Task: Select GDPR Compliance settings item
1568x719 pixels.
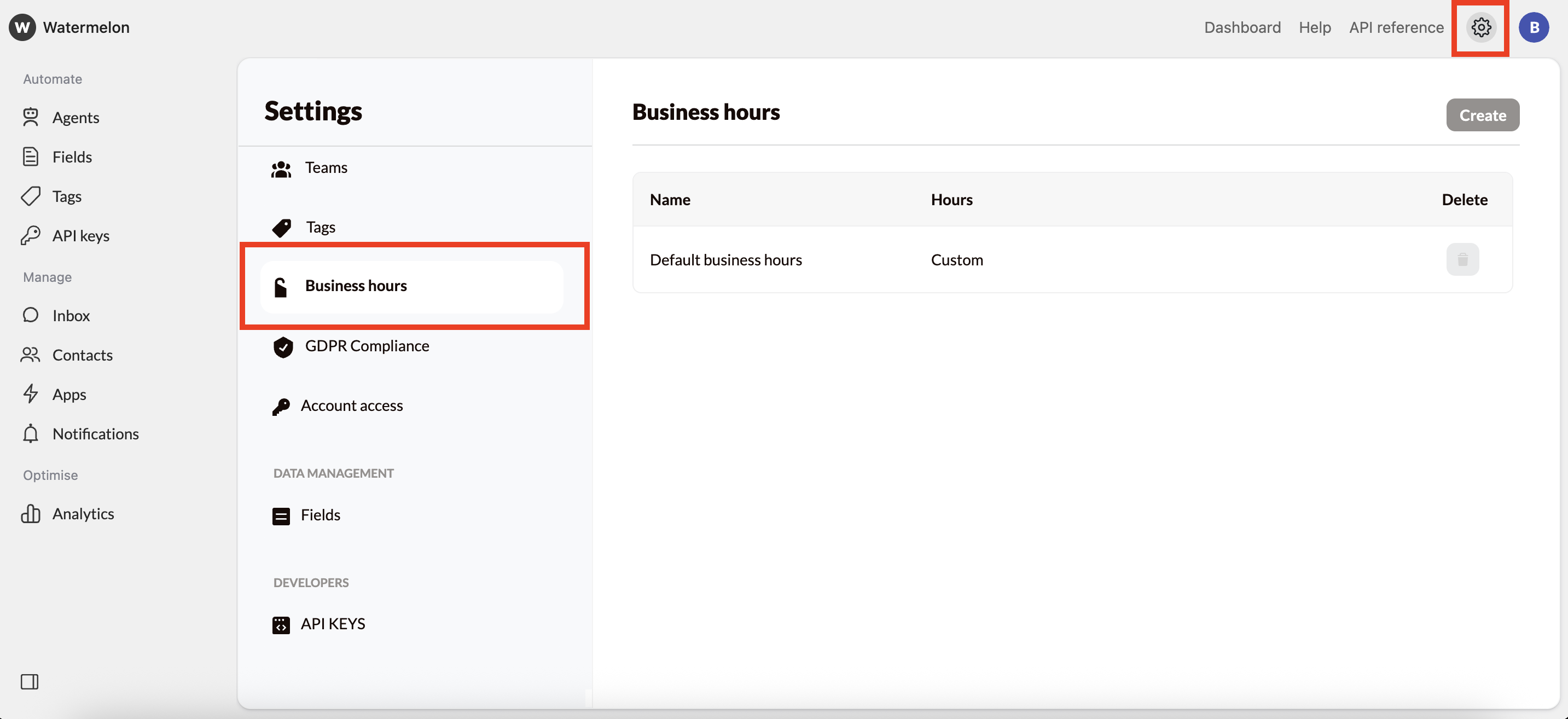Action: [367, 346]
